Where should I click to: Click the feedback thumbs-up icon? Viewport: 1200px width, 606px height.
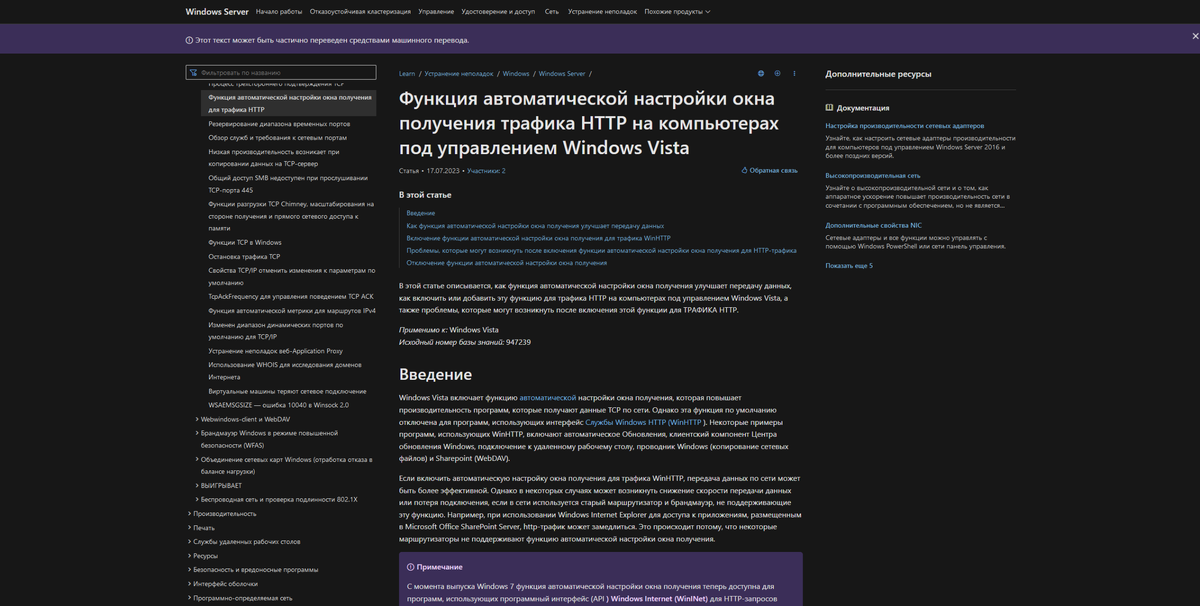(745, 171)
